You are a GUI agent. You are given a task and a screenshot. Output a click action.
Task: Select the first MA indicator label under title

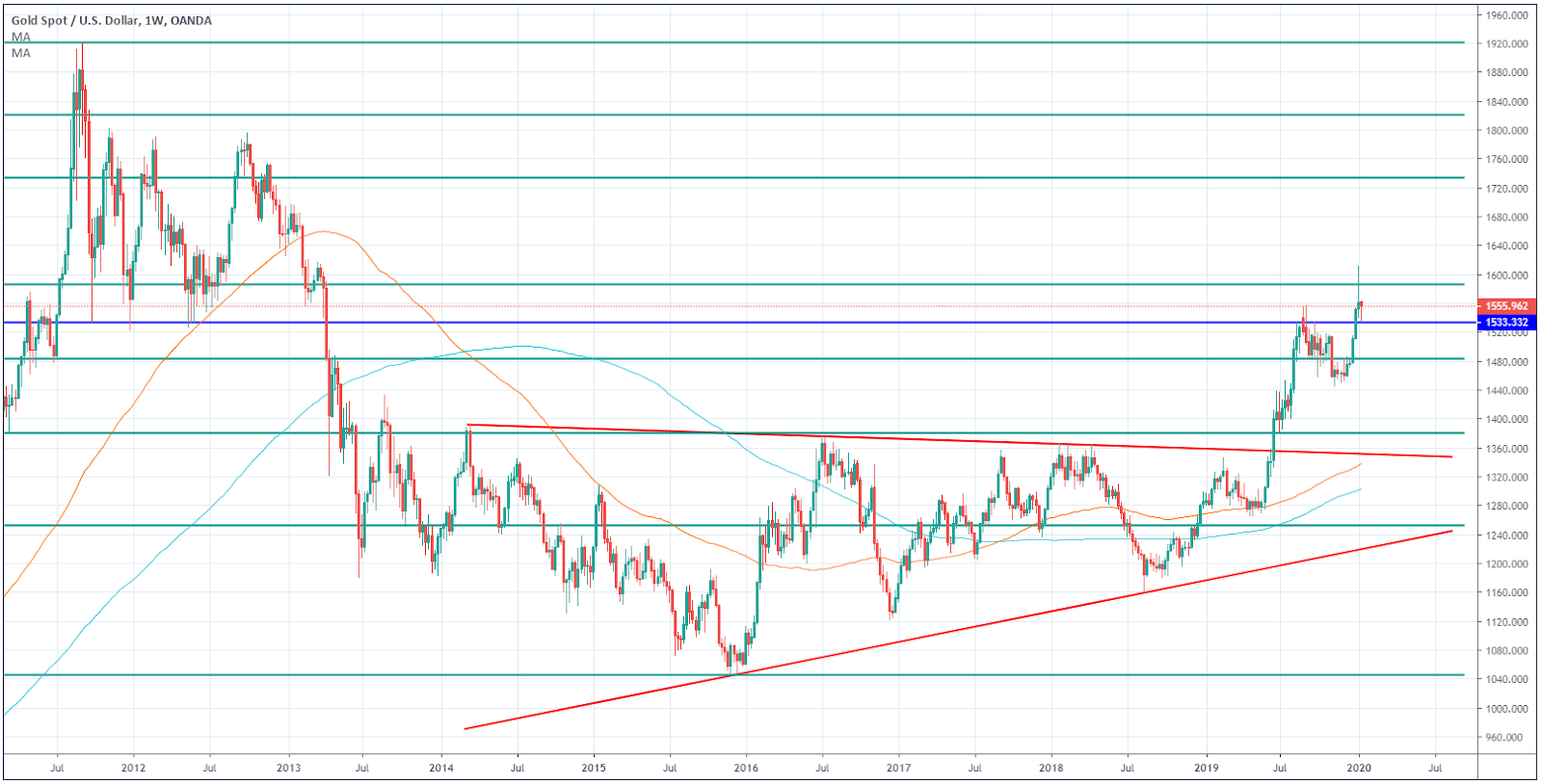coord(21,37)
